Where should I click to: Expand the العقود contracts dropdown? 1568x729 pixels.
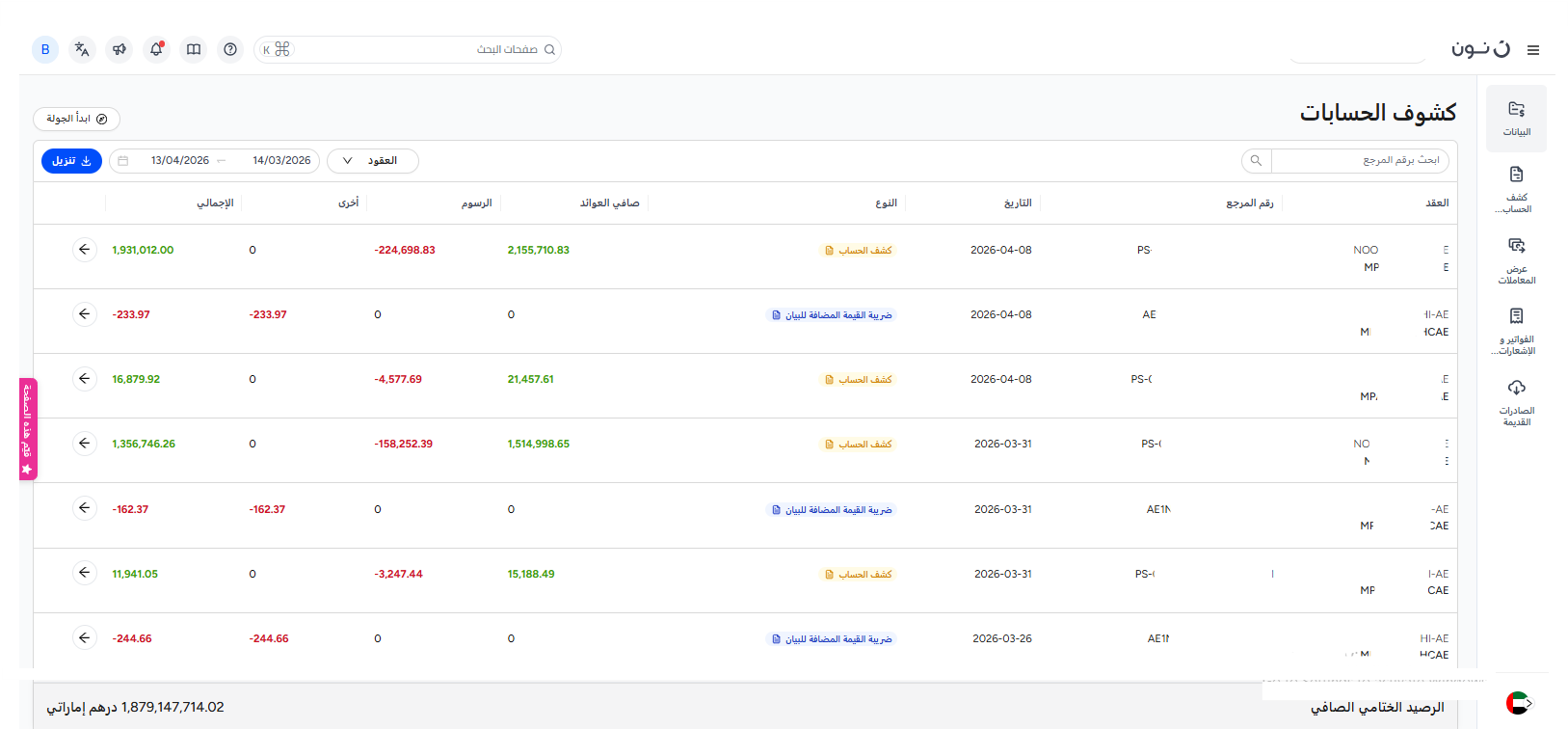[x=373, y=161]
